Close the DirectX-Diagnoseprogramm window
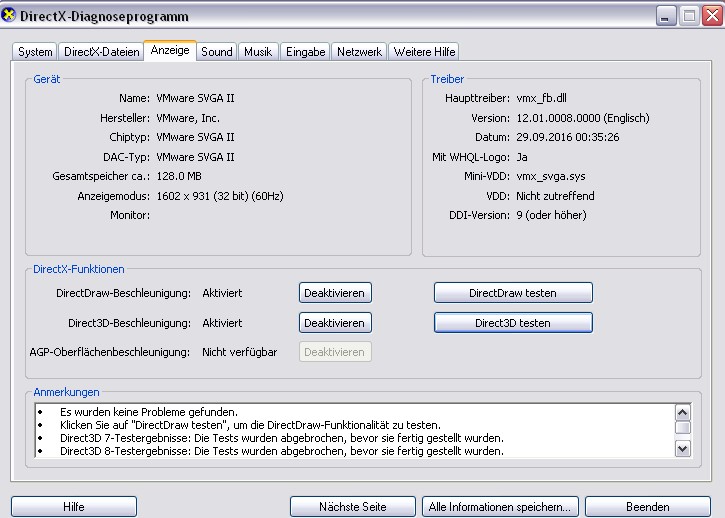725x518 pixels. [713, 16]
